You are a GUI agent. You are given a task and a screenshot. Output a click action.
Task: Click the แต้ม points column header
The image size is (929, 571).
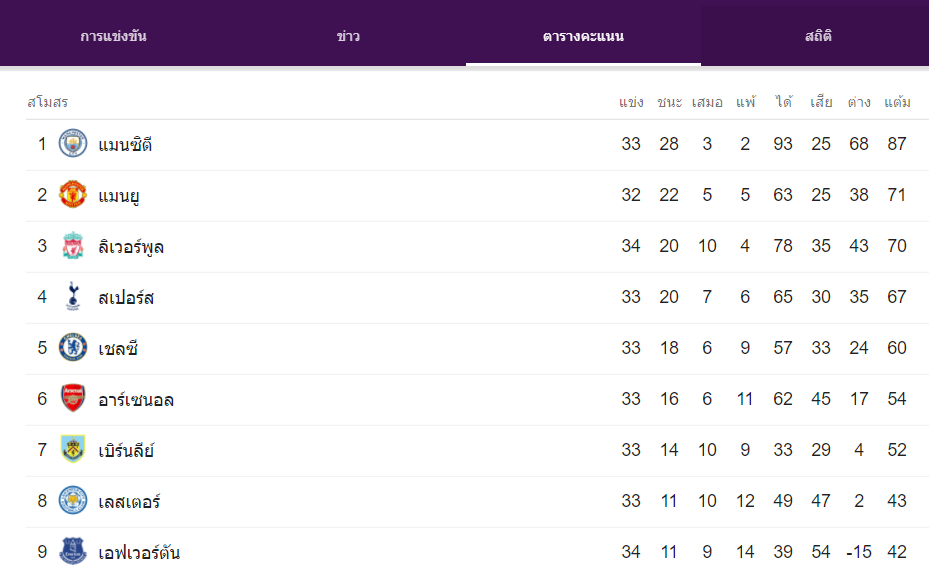click(897, 102)
